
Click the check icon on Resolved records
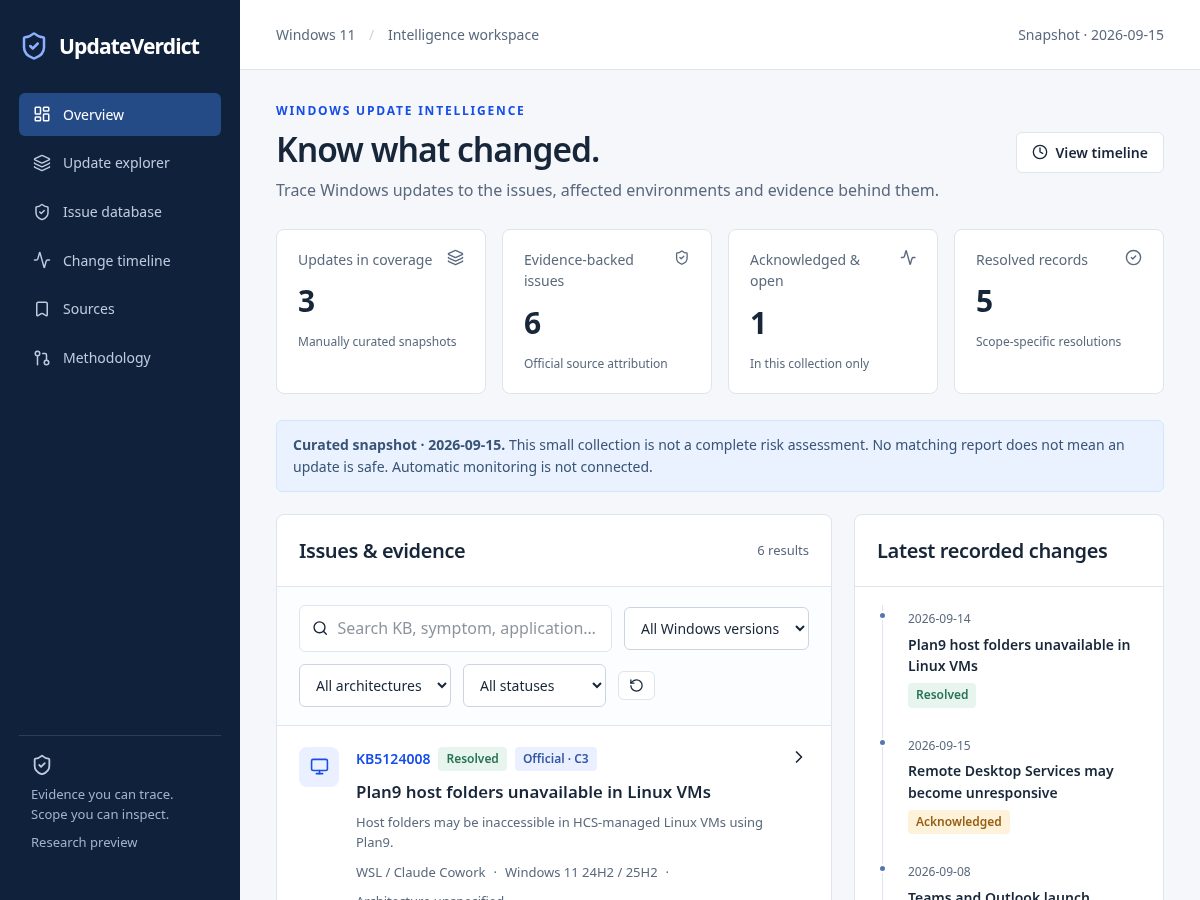(x=1134, y=257)
